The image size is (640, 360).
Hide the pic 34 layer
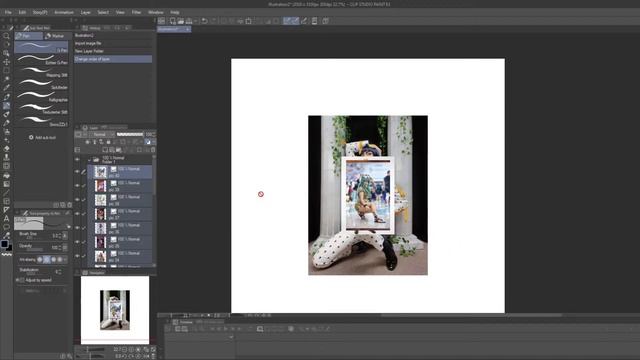pyautogui.click(x=77, y=256)
